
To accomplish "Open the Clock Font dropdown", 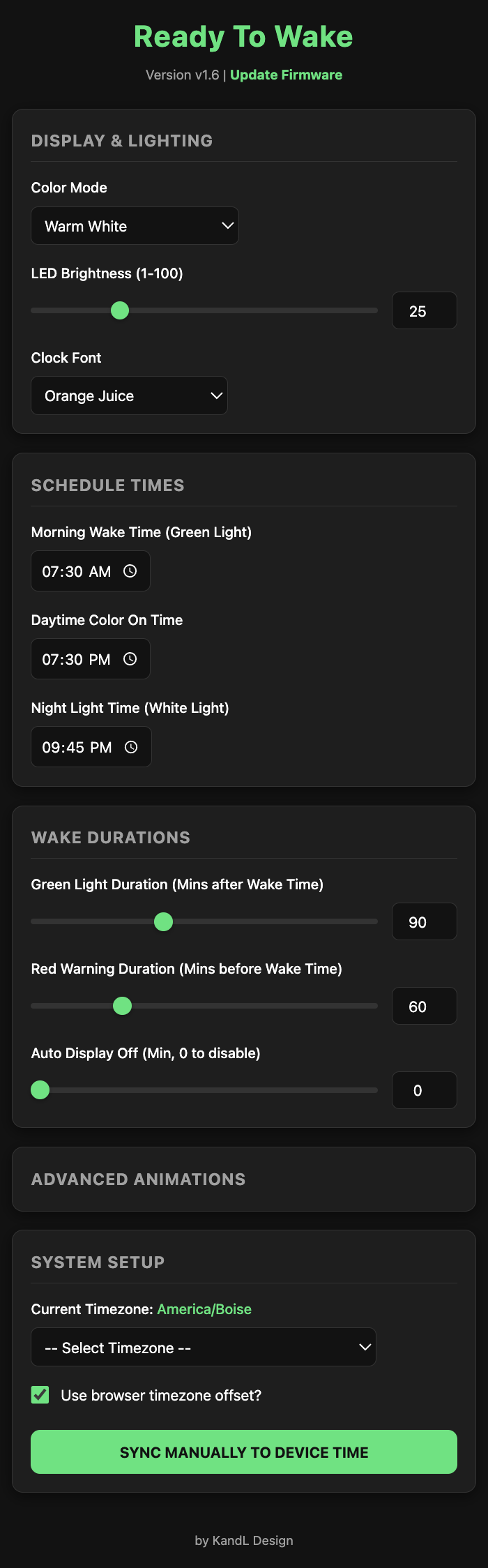I will click(129, 395).
